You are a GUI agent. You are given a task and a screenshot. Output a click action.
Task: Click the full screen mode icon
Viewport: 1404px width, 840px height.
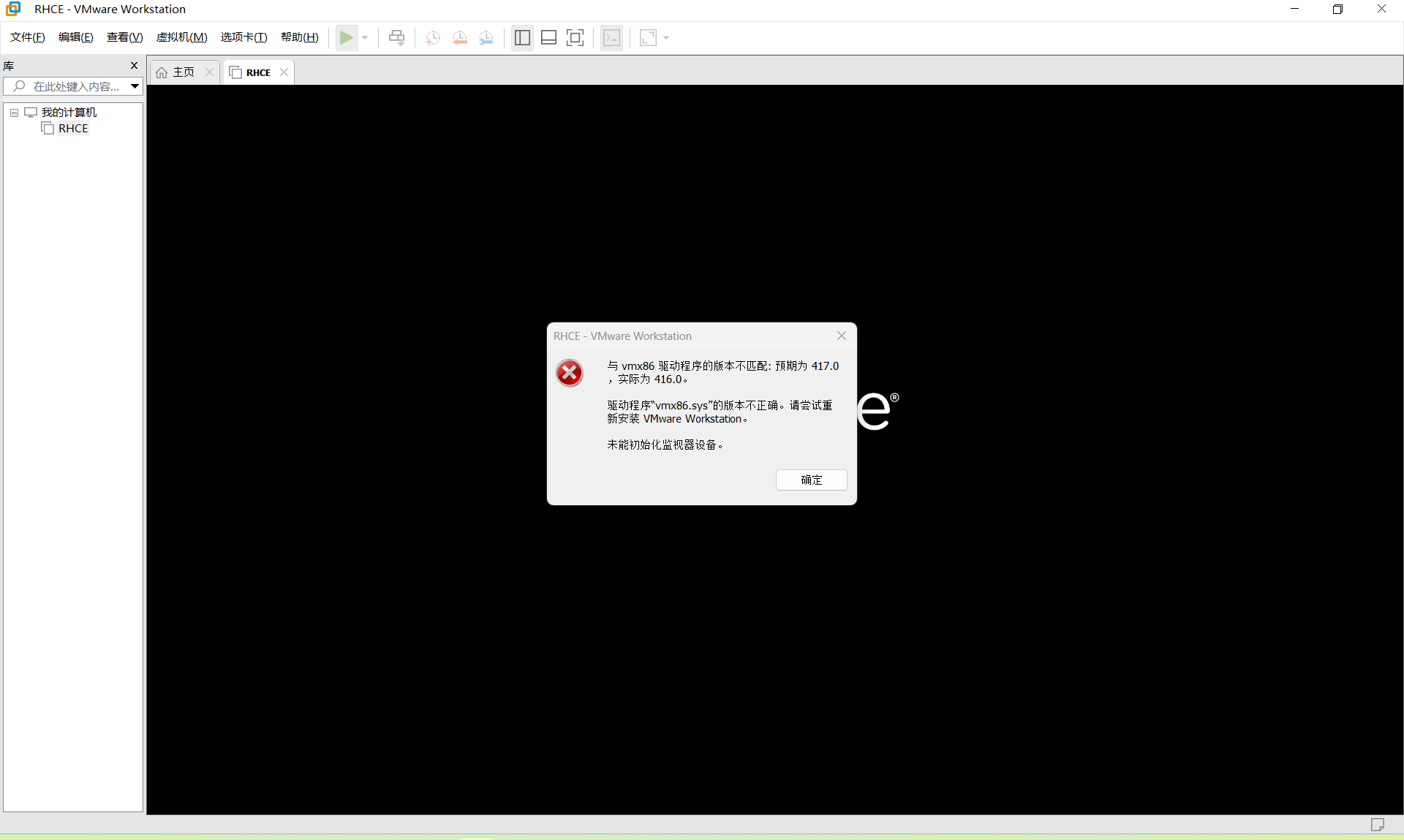tap(575, 37)
